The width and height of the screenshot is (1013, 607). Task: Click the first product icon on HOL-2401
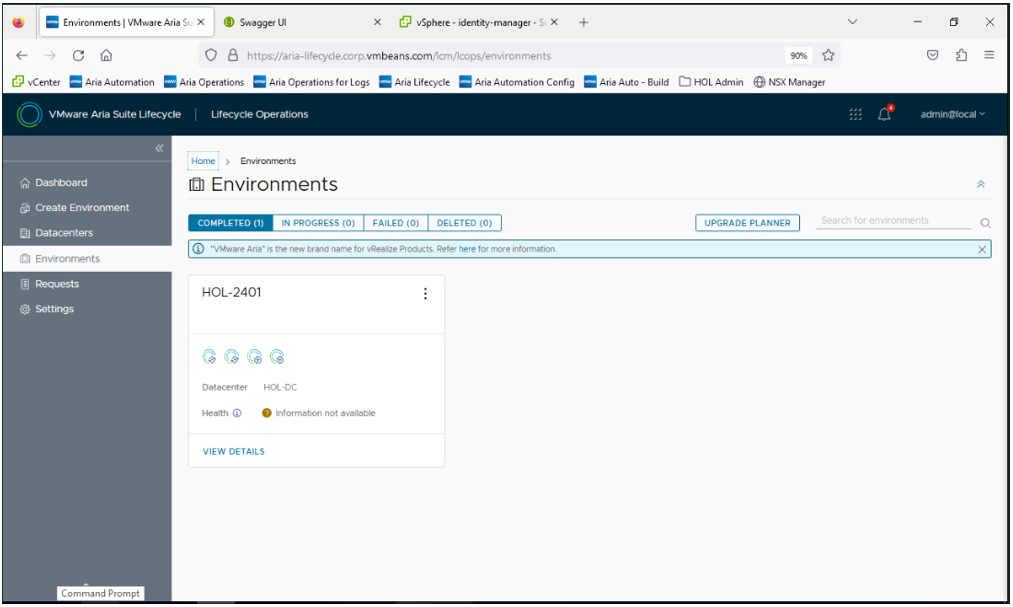[x=209, y=356]
